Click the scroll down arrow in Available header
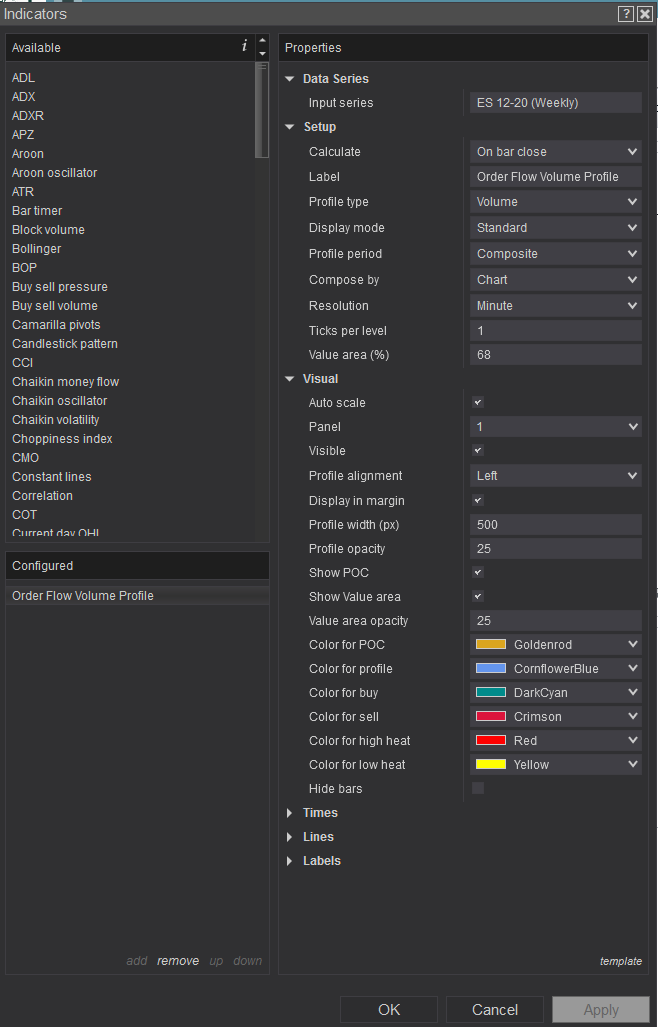The width and height of the screenshot is (658, 1027). pos(262,53)
